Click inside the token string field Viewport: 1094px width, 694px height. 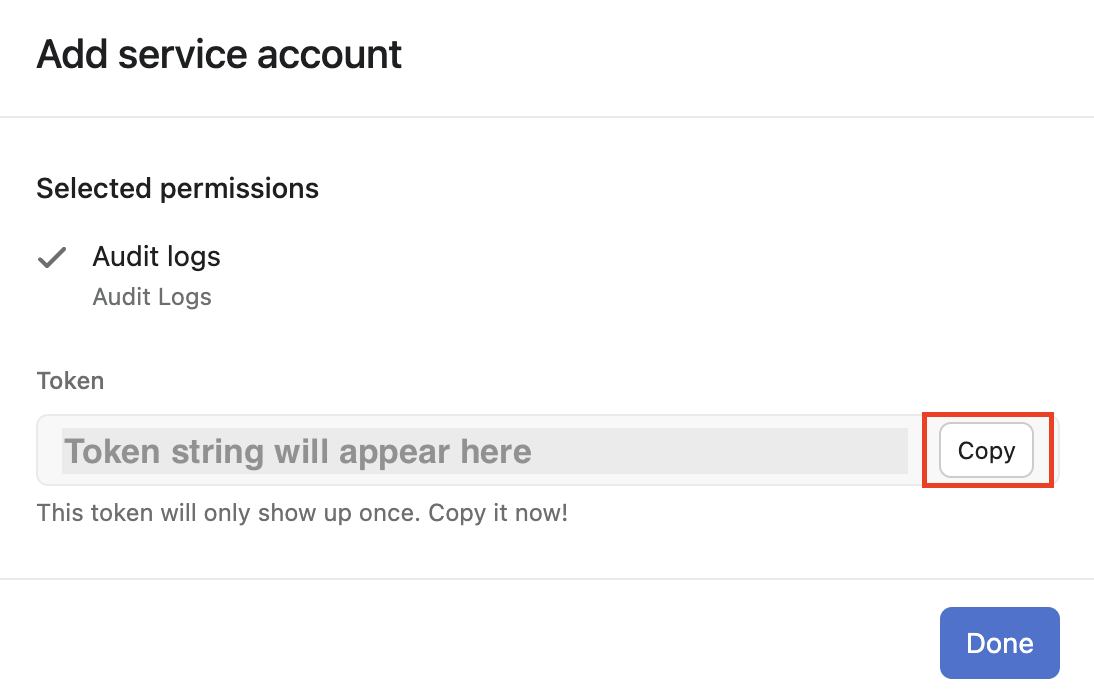[484, 451]
